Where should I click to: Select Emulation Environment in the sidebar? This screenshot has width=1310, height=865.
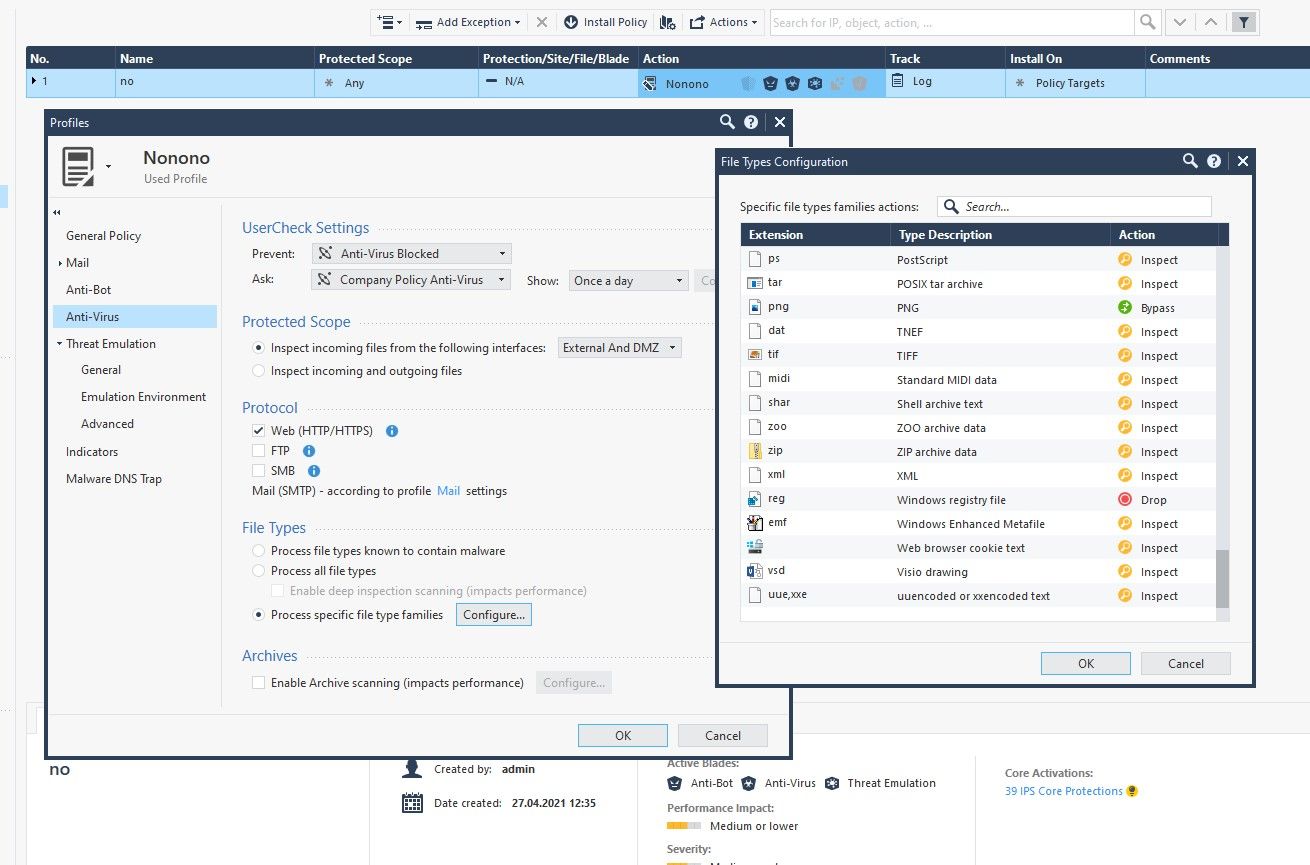[x=143, y=396]
